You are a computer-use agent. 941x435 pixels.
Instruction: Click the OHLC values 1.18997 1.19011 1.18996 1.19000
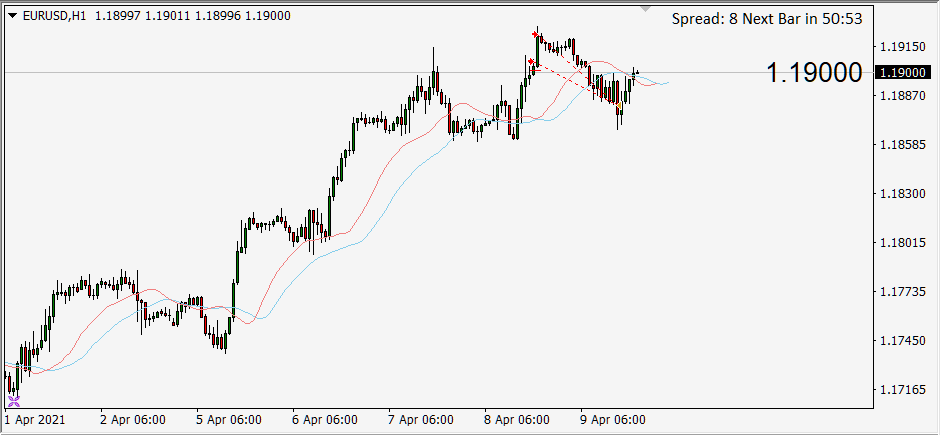coord(193,16)
